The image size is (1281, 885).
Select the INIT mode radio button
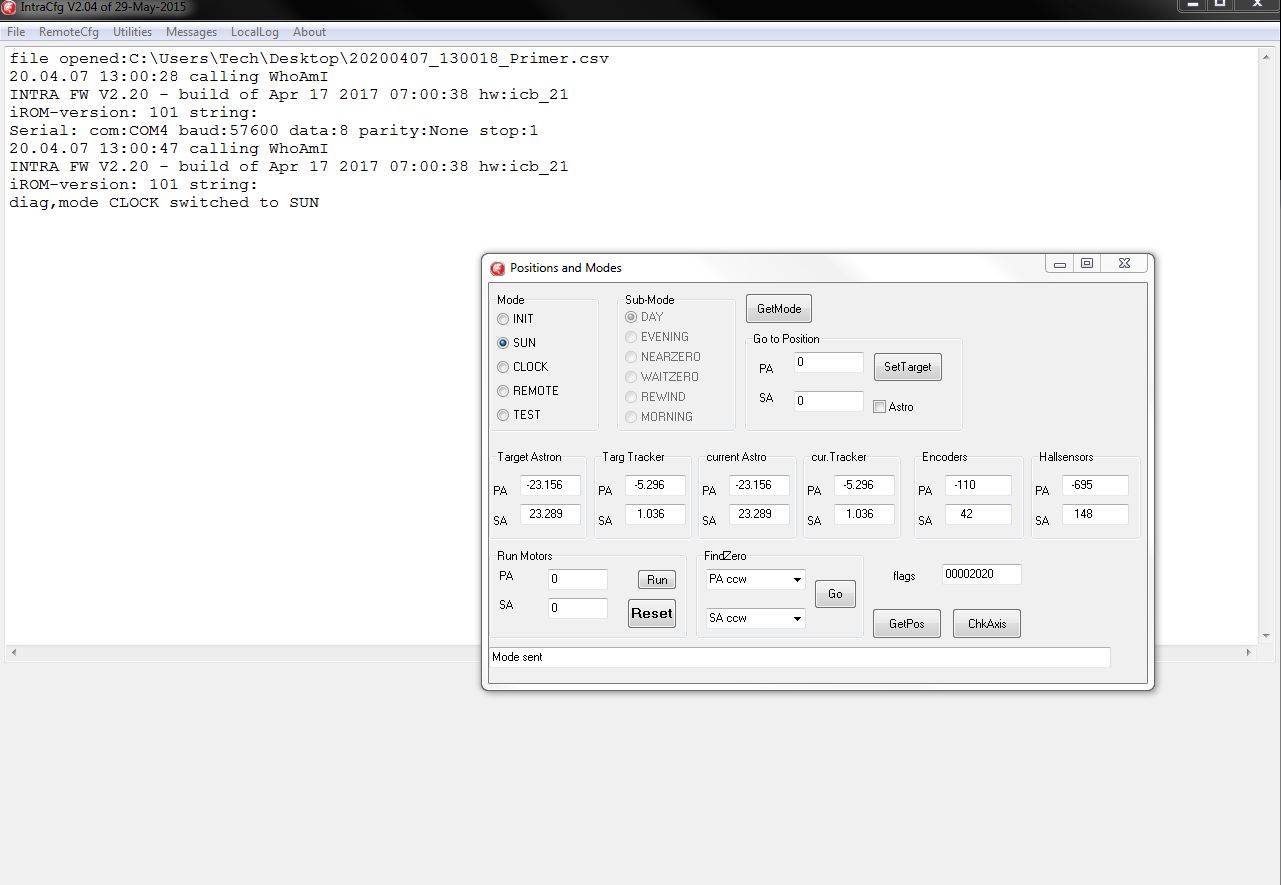pos(503,319)
